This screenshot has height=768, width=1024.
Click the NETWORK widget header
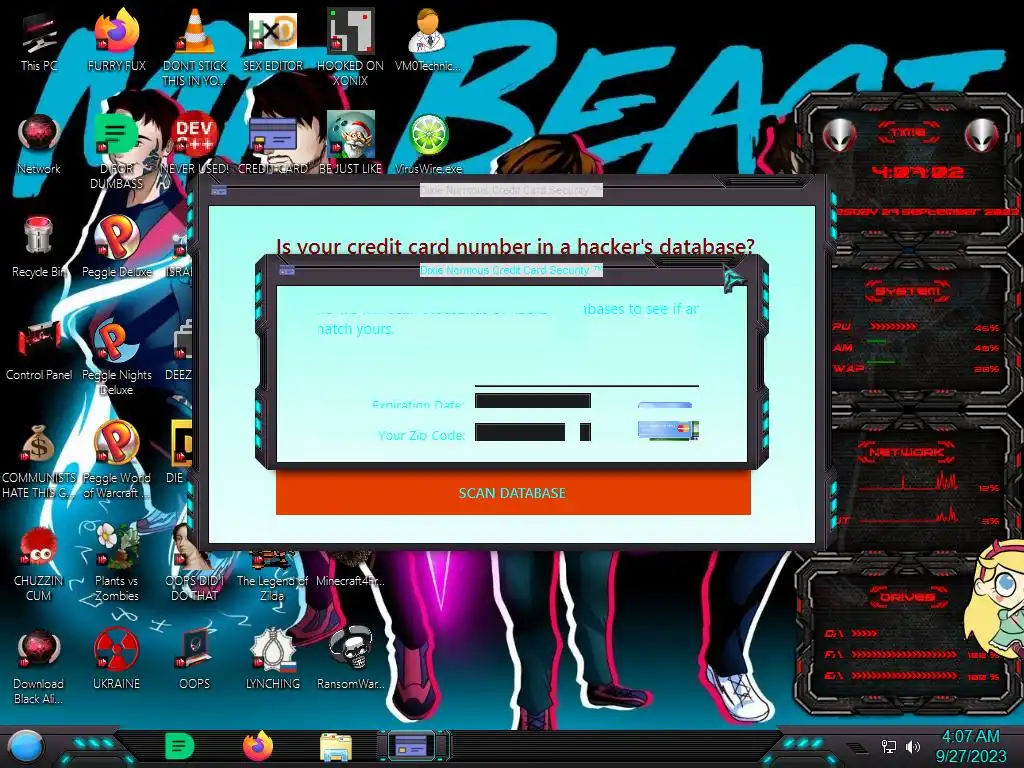point(908,451)
